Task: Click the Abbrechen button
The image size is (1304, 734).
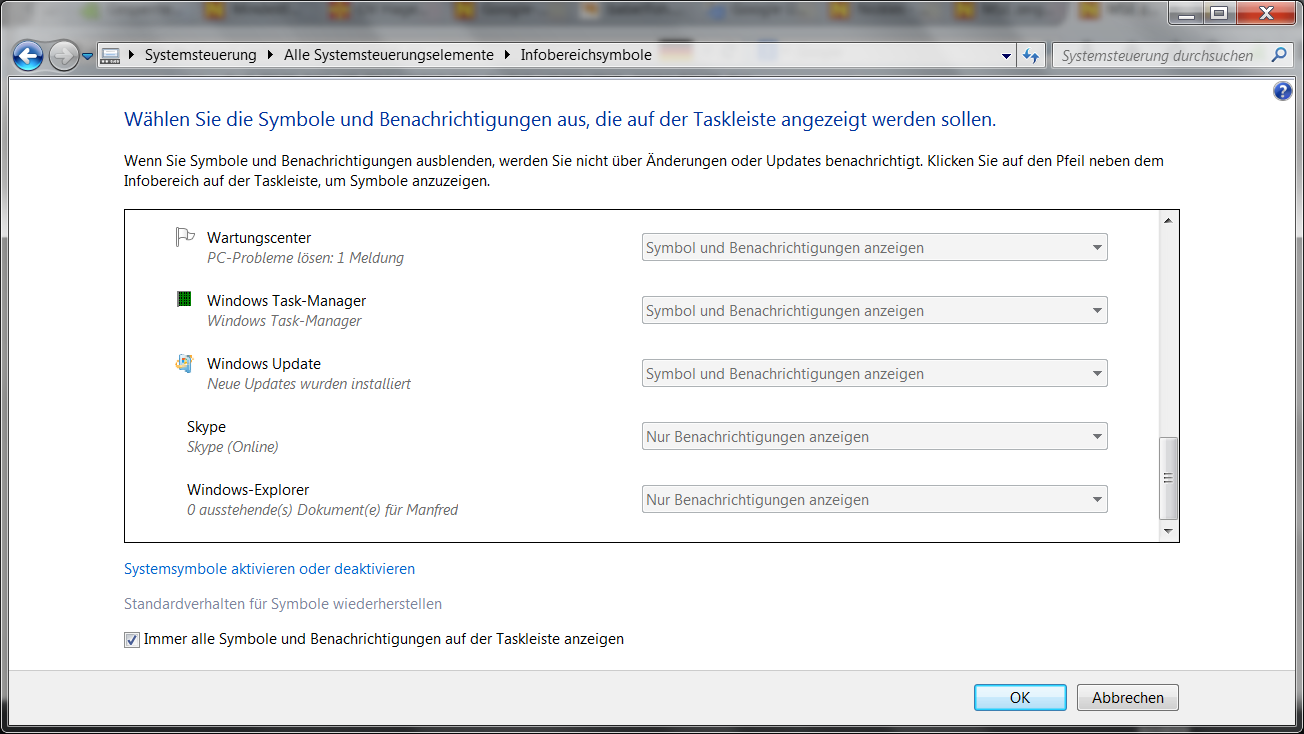Action: pos(1128,698)
